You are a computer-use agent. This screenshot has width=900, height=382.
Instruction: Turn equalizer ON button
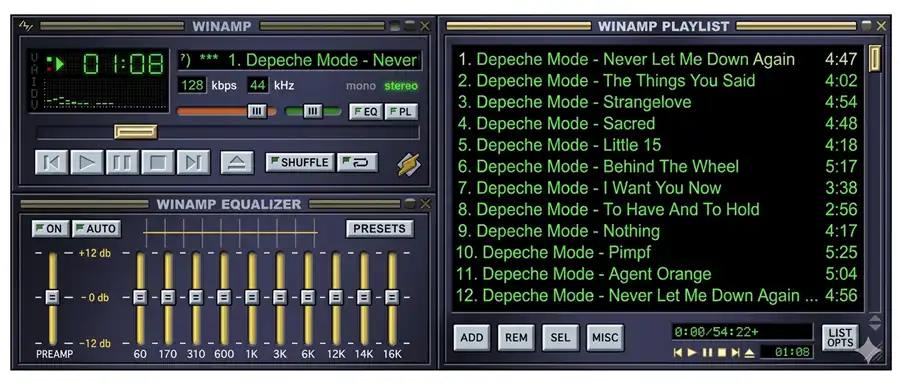pyautogui.click(x=51, y=228)
